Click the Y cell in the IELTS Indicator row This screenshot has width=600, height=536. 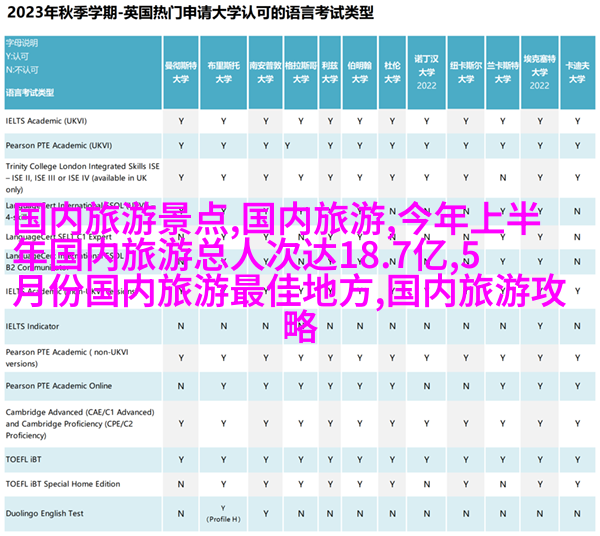540,326
